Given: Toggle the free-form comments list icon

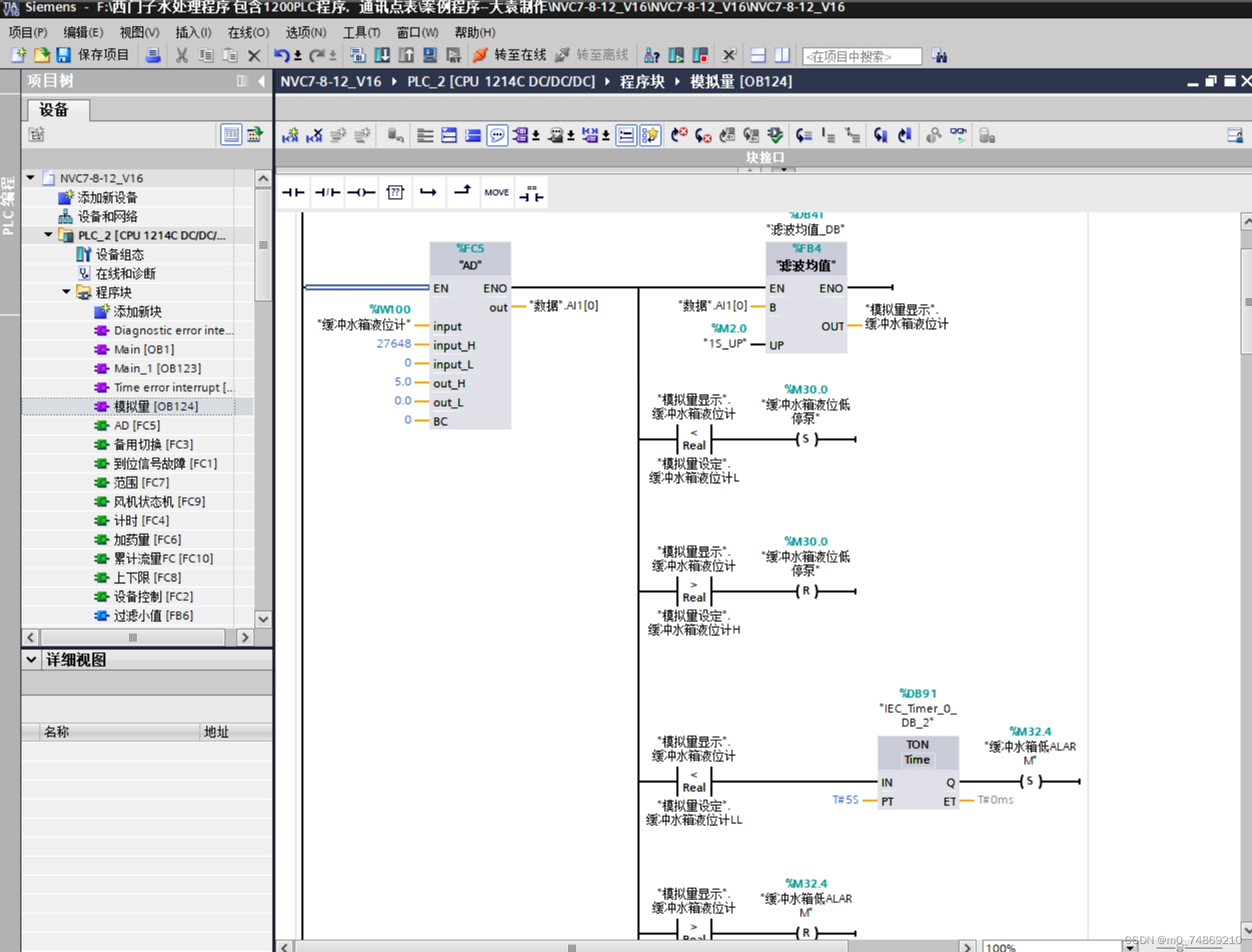Looking at the screenshot, I should coord(626,135).
